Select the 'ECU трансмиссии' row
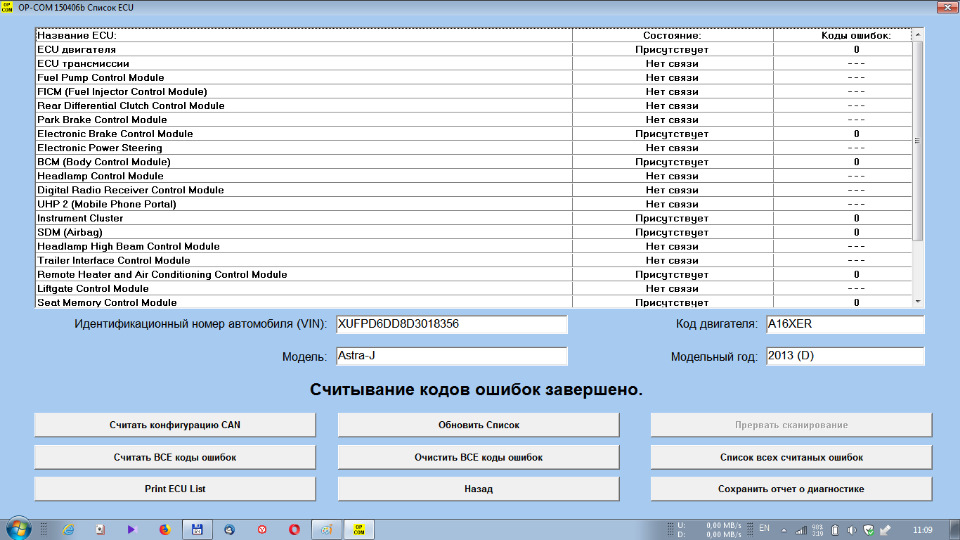This screenshot has height=540, width=960. 474,64
